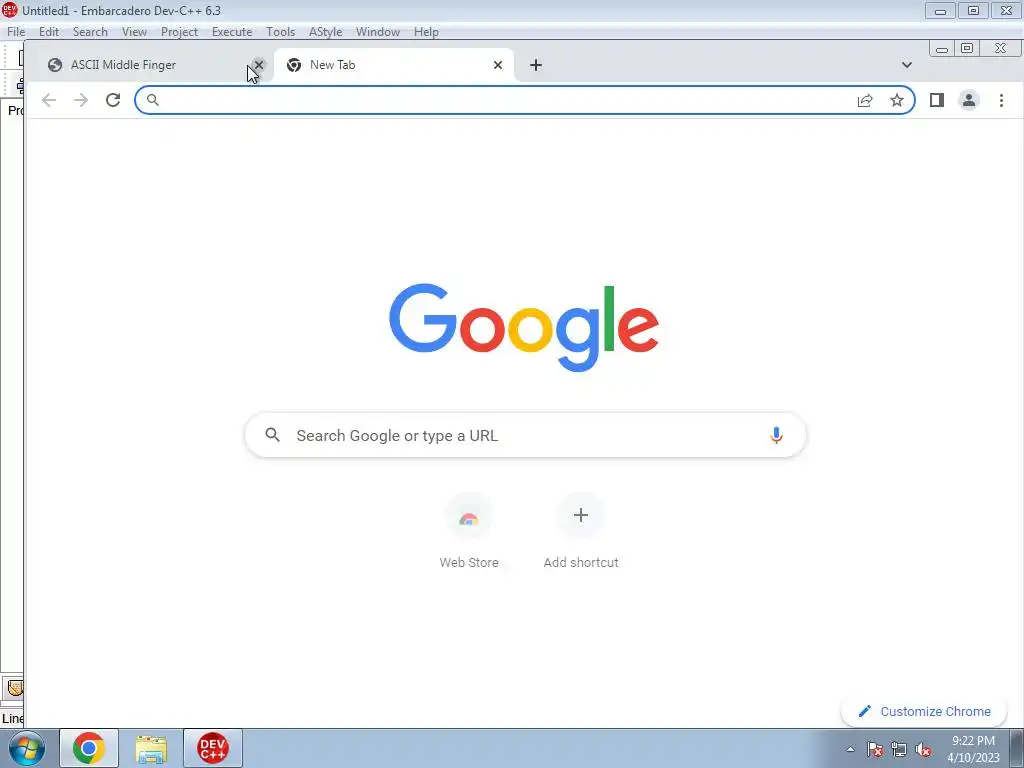
Task: Open Action Center flag tray icon
Action: coord(875,749)
